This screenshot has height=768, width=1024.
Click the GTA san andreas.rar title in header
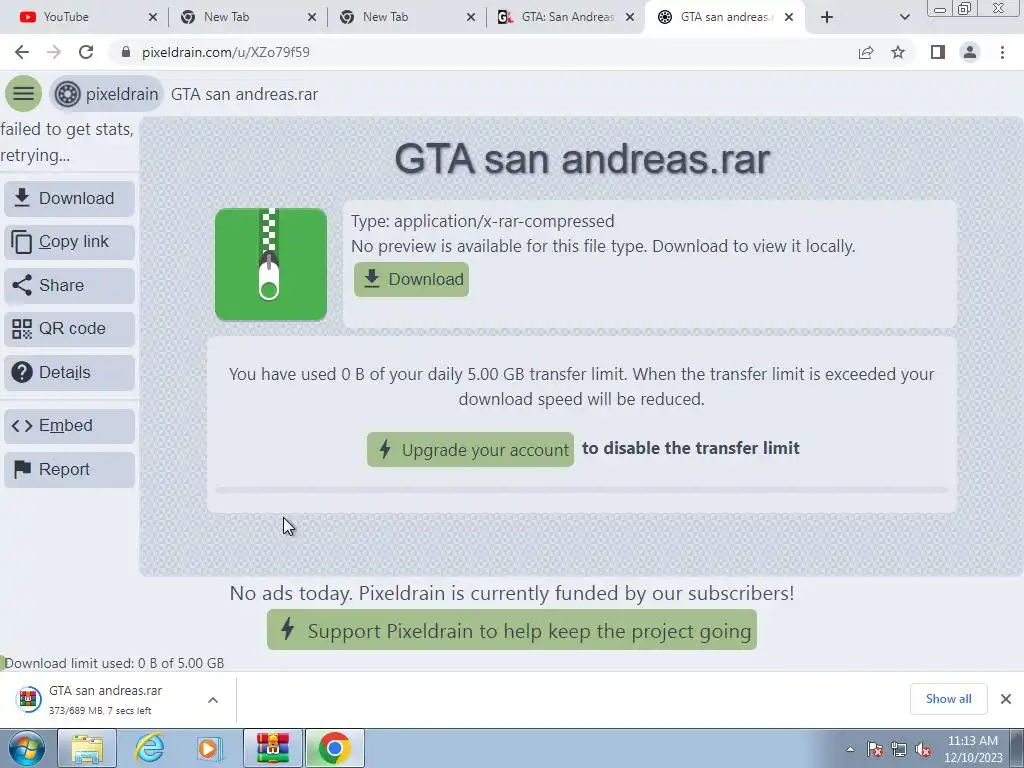point(244,94)
